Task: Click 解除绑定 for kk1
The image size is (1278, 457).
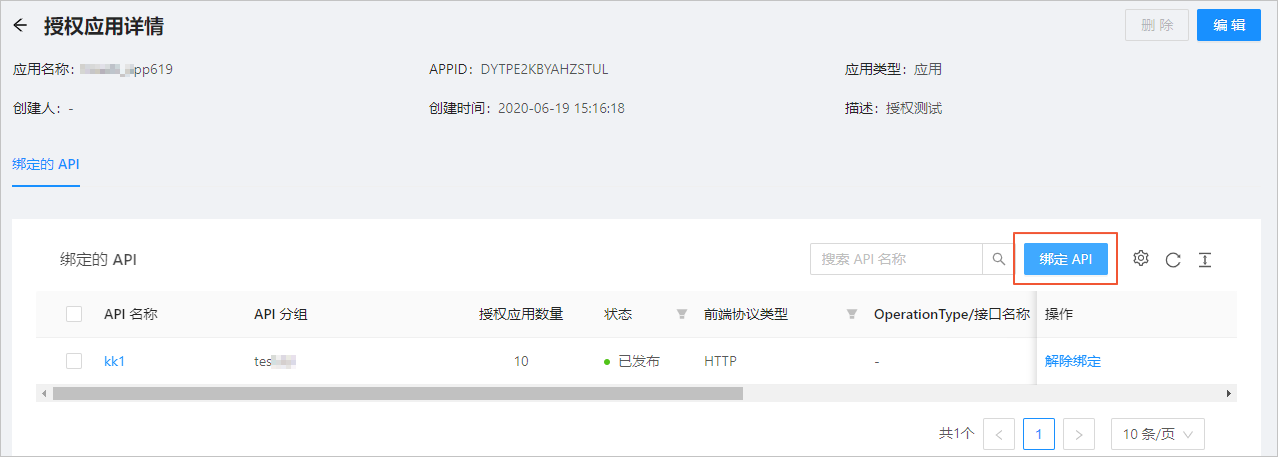Action: [x=1073, y=361]
